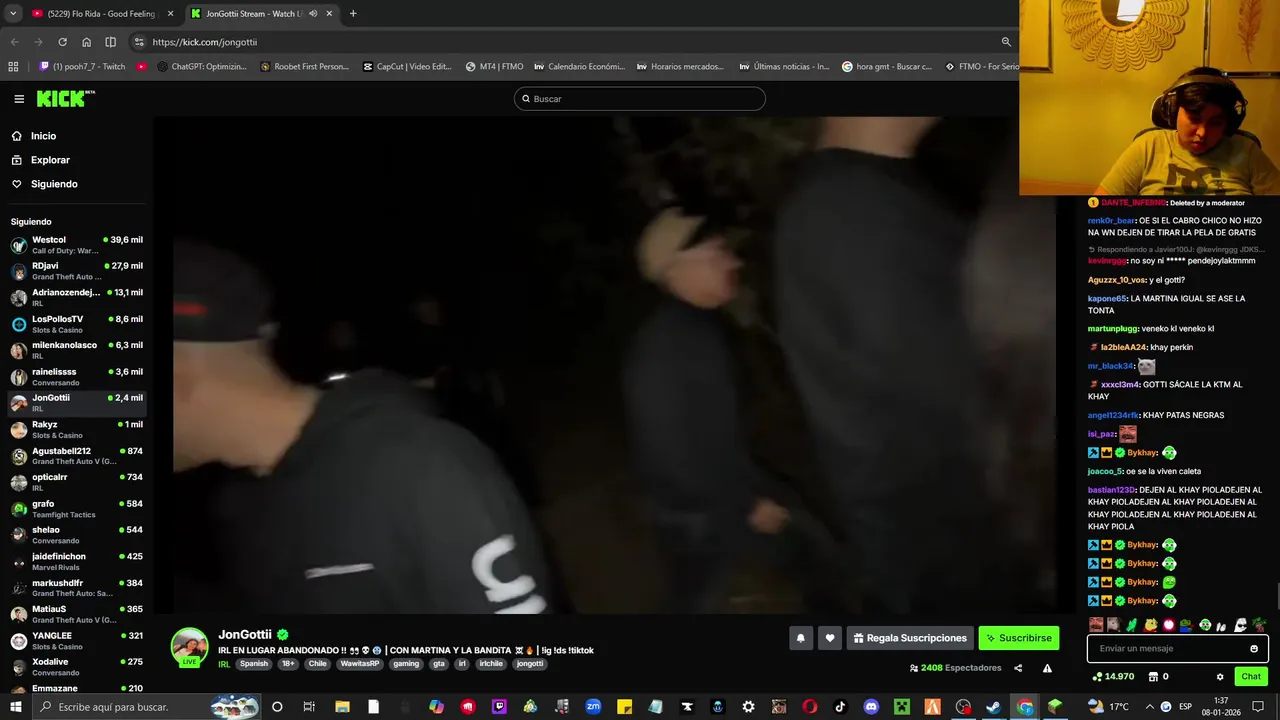The width and height of the screenshot is (1280, 720).
Task: Go to Inicio in the sidebar
Action: tap(43, 136)
